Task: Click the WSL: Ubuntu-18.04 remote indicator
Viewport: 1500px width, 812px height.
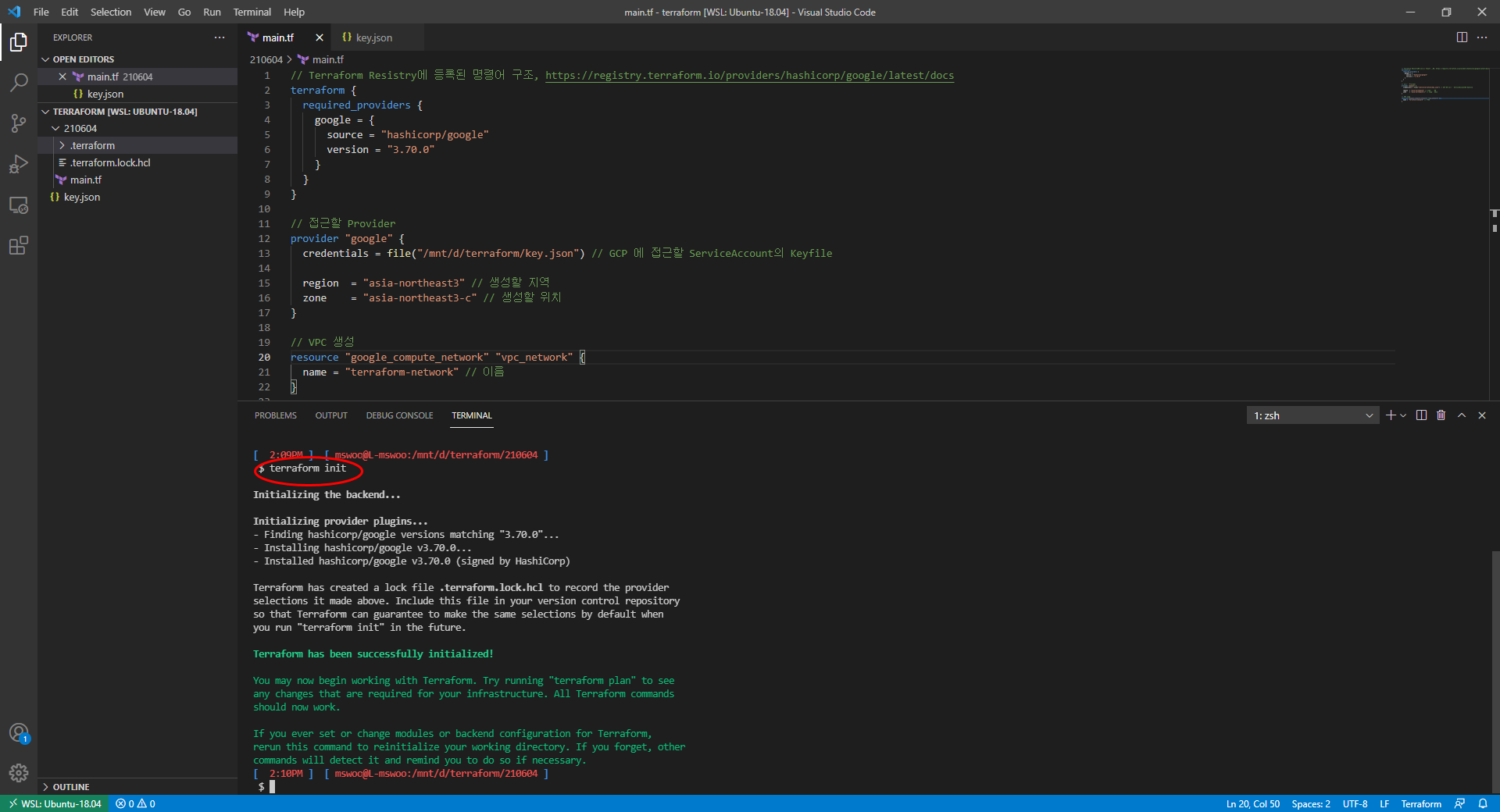Action: 55,803
